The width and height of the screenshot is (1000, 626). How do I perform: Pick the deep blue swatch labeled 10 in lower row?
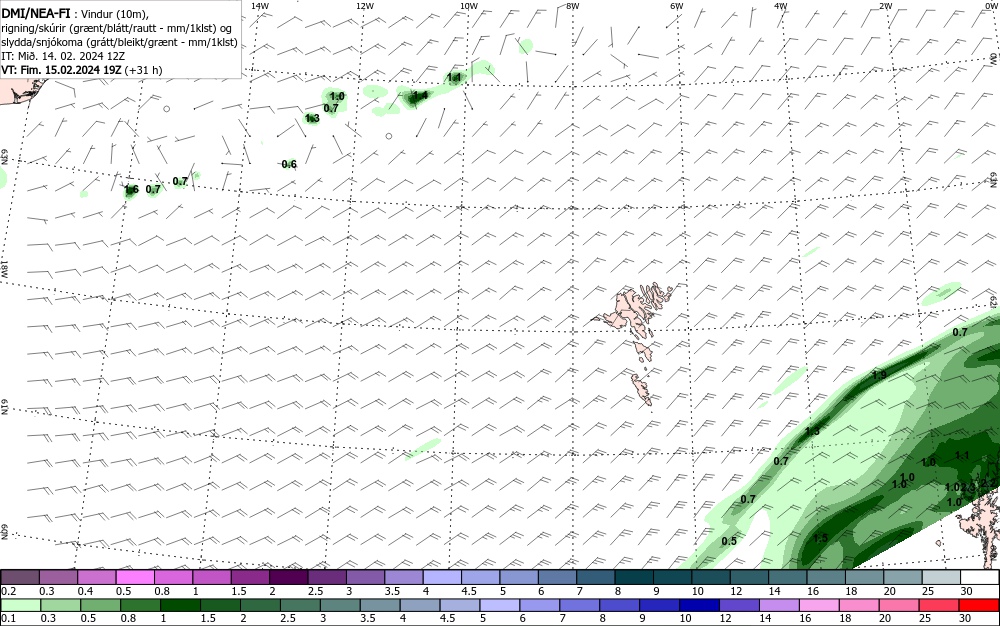coord(700,605)
